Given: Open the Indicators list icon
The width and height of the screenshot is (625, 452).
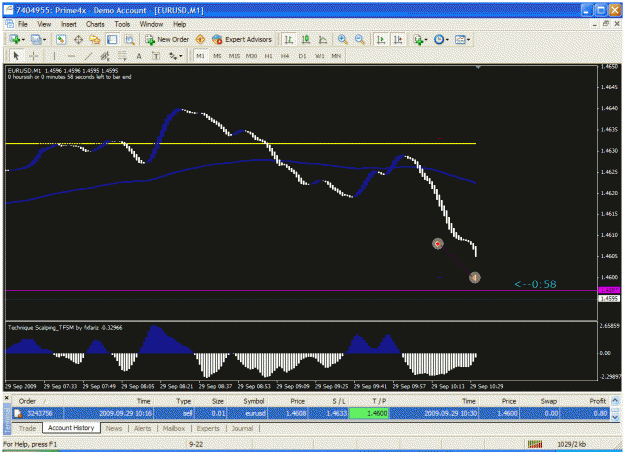Looking at the screenshot, I should [x=418, y=39].
